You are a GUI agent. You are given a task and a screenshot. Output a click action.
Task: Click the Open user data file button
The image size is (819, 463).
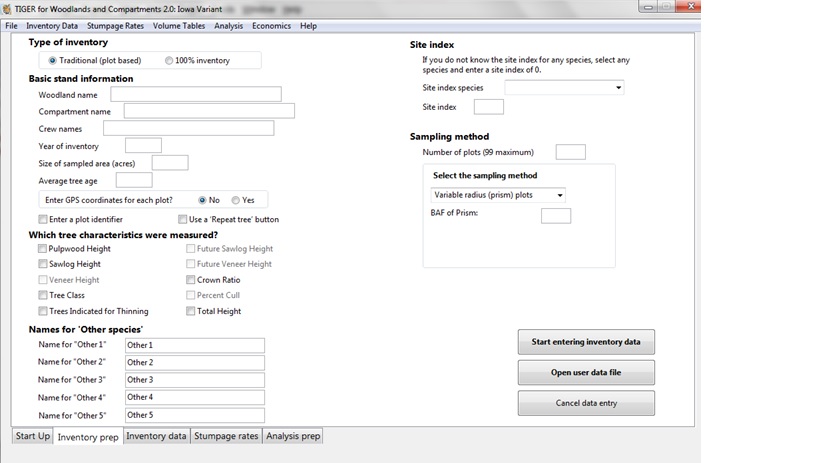pos(586,372)
